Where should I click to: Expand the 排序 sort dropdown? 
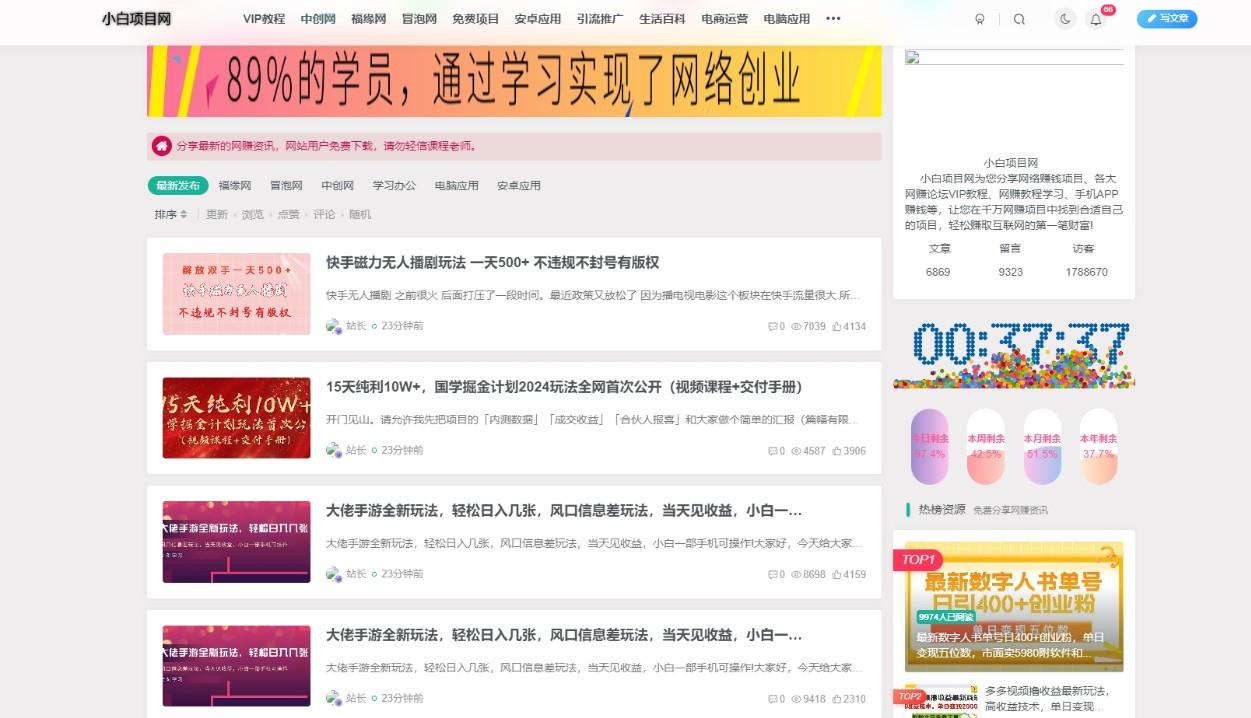pyautogui.click(x=171, y=214)
